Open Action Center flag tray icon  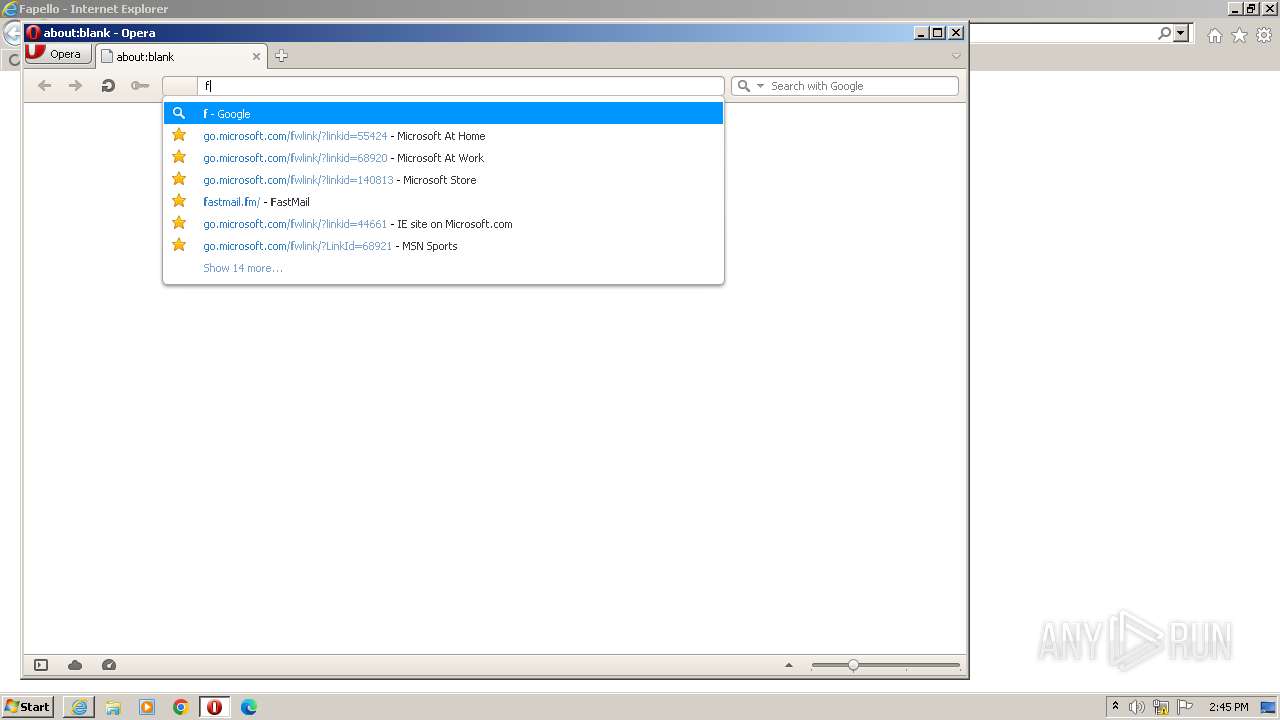tap(1185, 707)
